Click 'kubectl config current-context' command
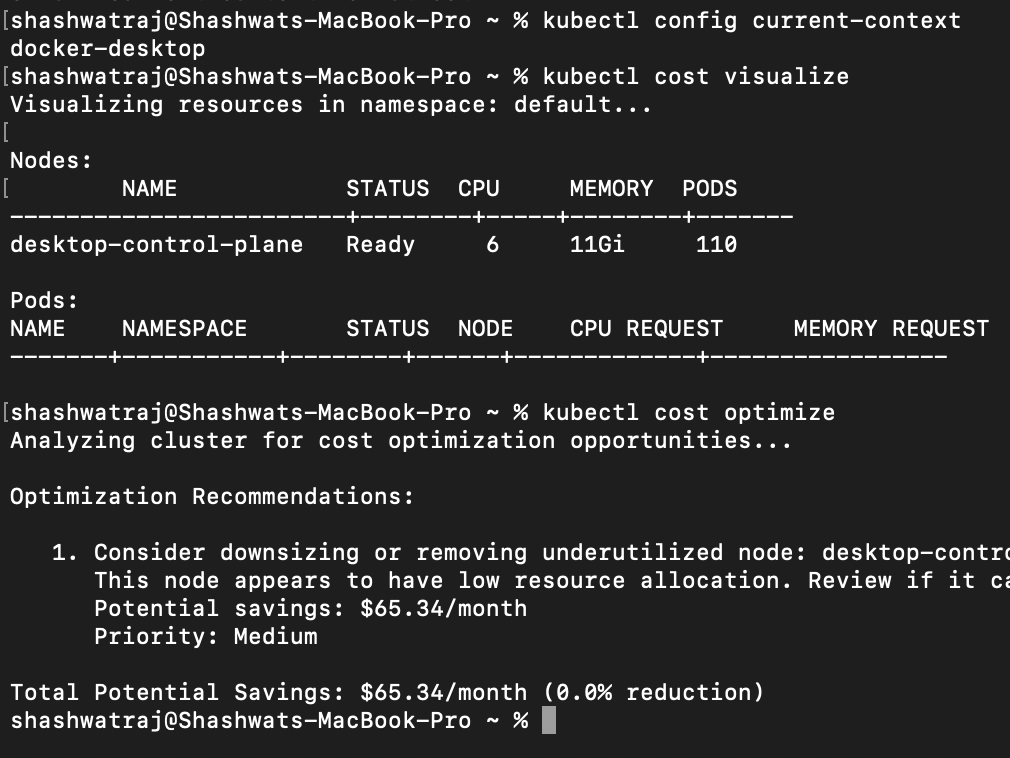 click(752, 20)
